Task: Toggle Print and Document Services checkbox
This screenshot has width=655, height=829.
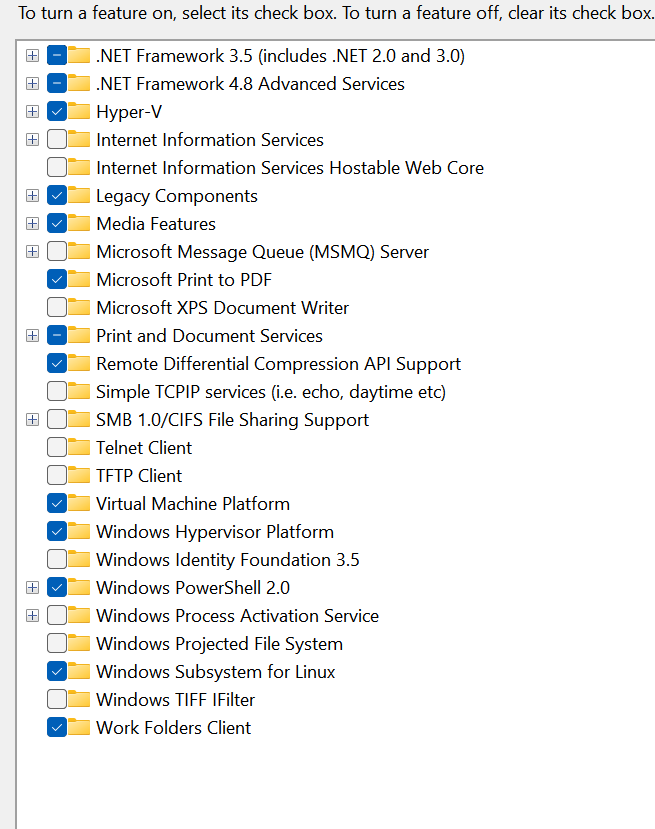Action: (57, 336)
